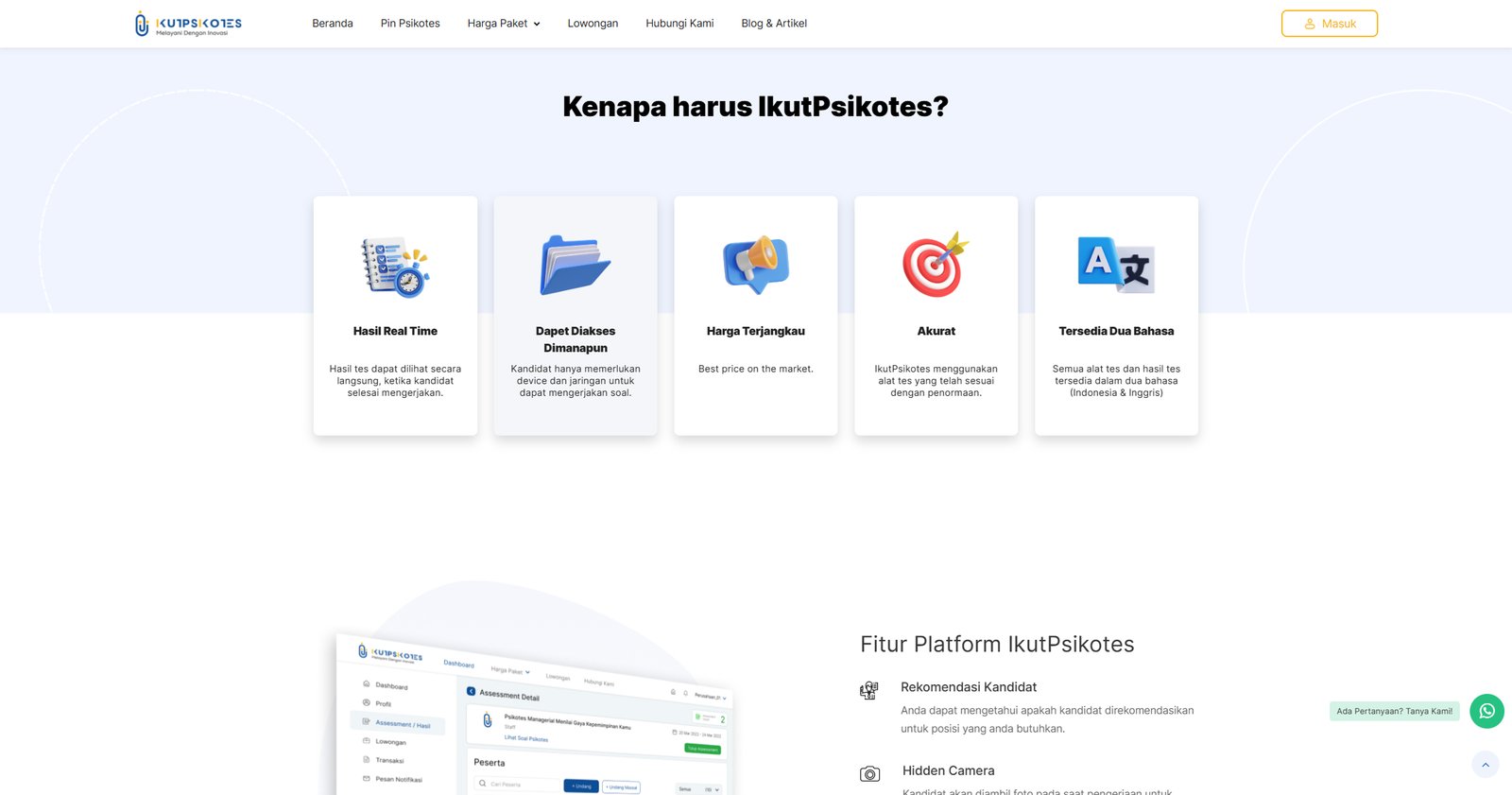1512x795 pixels.
Task: Expand the Harga Paket dropdown
Action: 504,24
